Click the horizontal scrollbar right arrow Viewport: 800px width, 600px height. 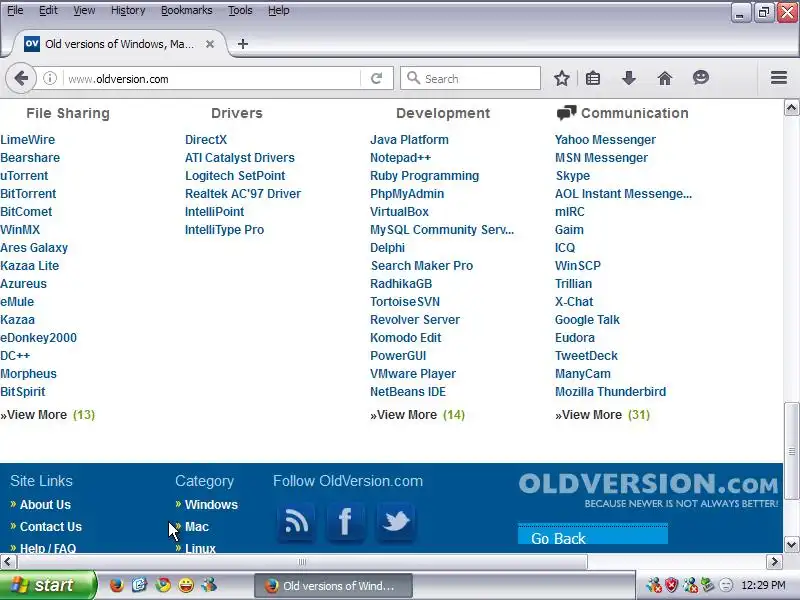click(x=774, y=562)
